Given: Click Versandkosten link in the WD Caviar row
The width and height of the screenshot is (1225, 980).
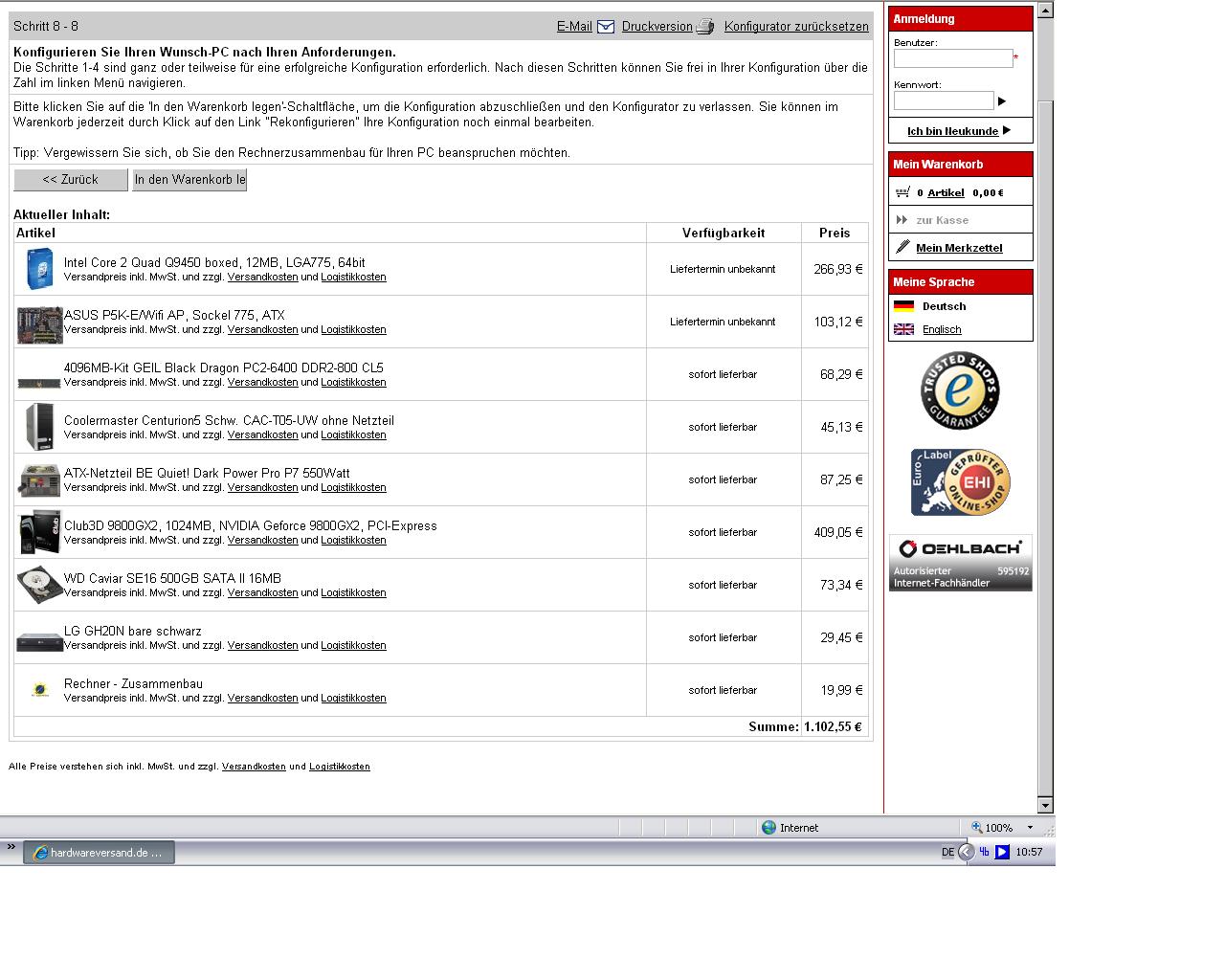Looking at the screenshot, I should coord(262,592).
